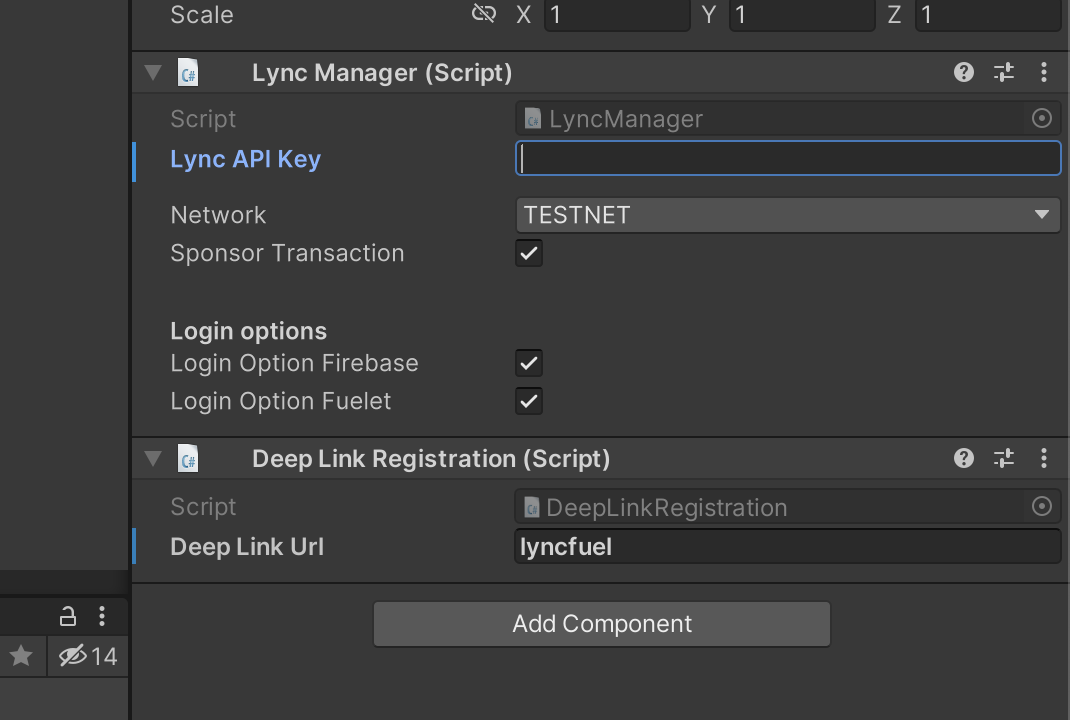Open the Network TESTNET dropdown

click(x=787, y=215)
